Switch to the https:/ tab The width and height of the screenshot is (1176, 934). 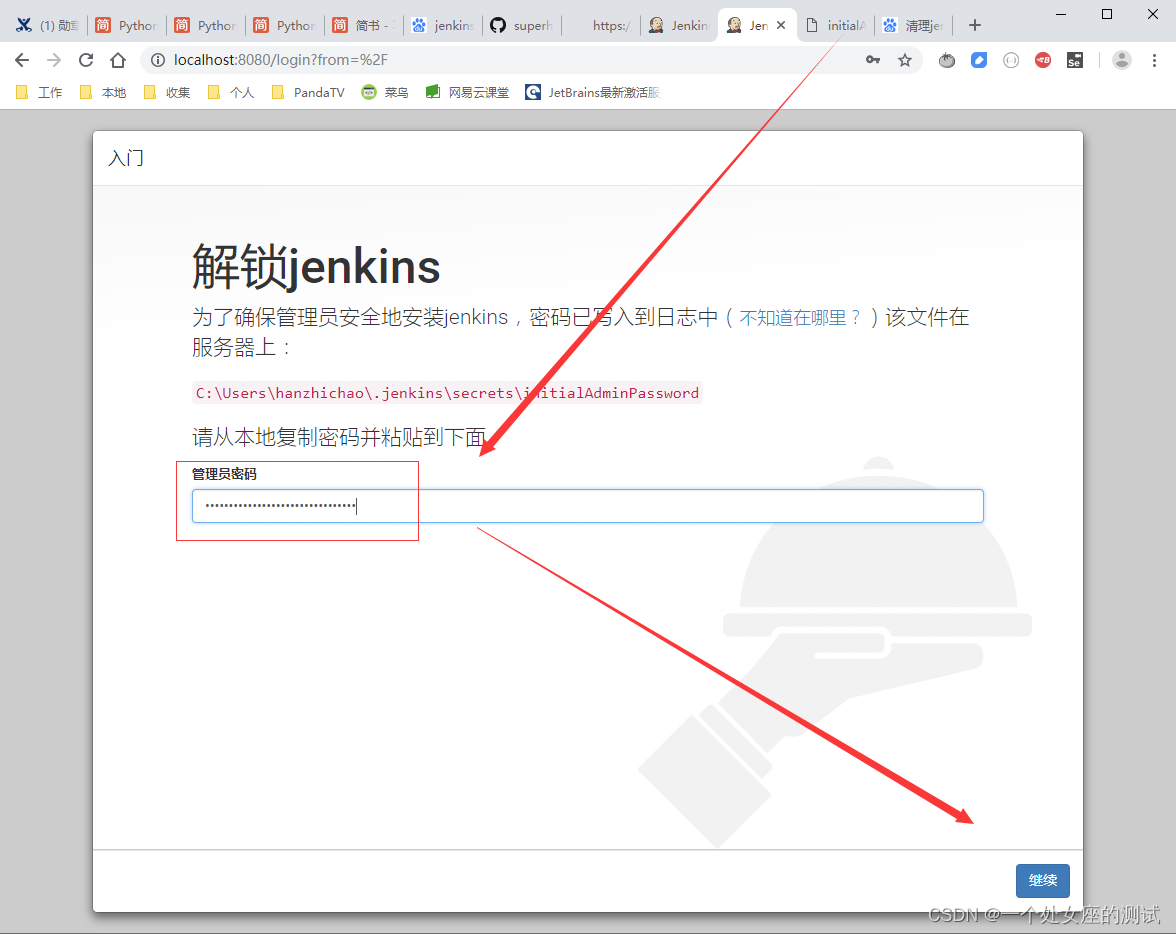pos(602,26)
